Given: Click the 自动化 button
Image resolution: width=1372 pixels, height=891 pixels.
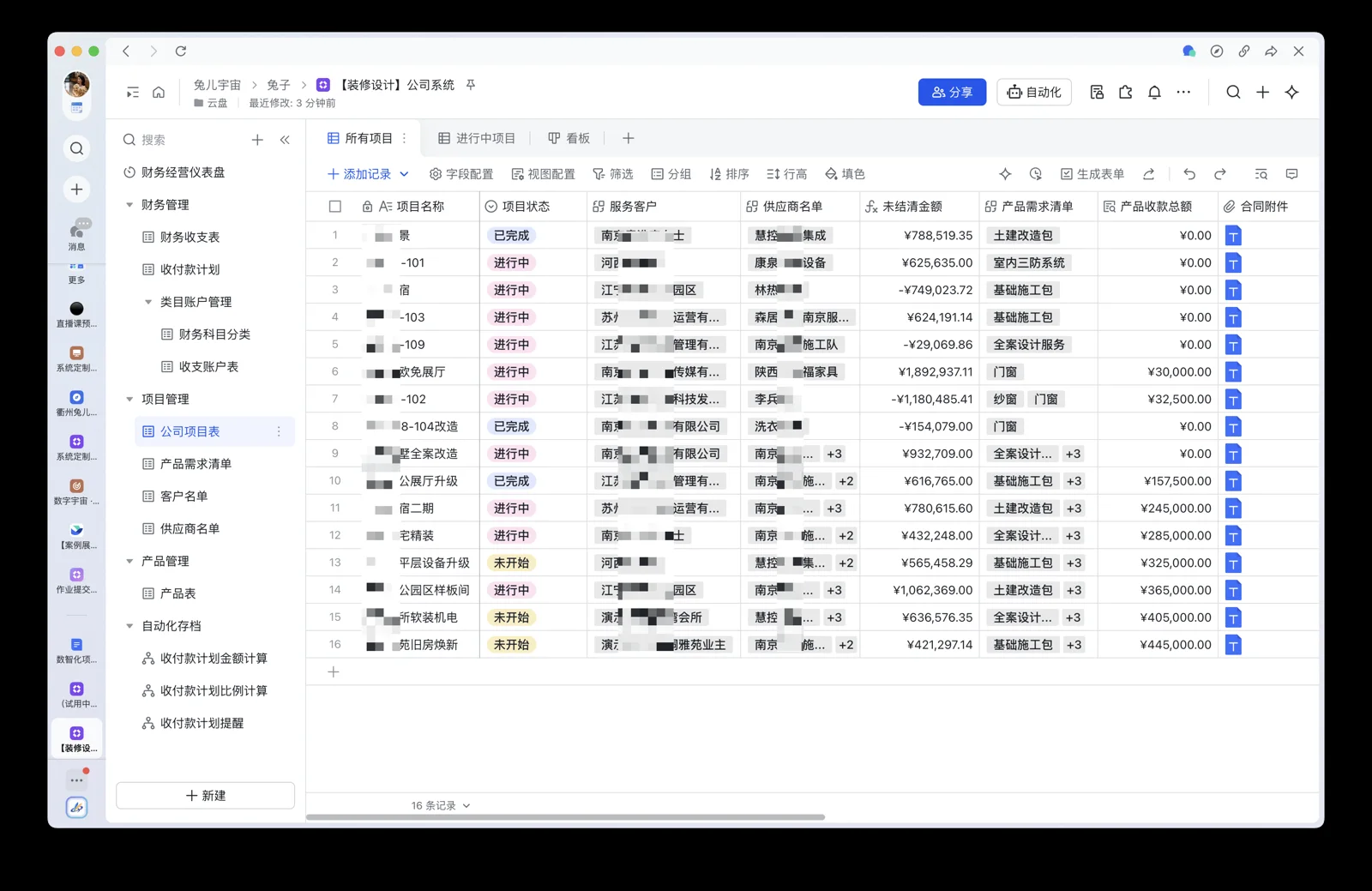Looking at the screenshot, I should (1034, 93).
